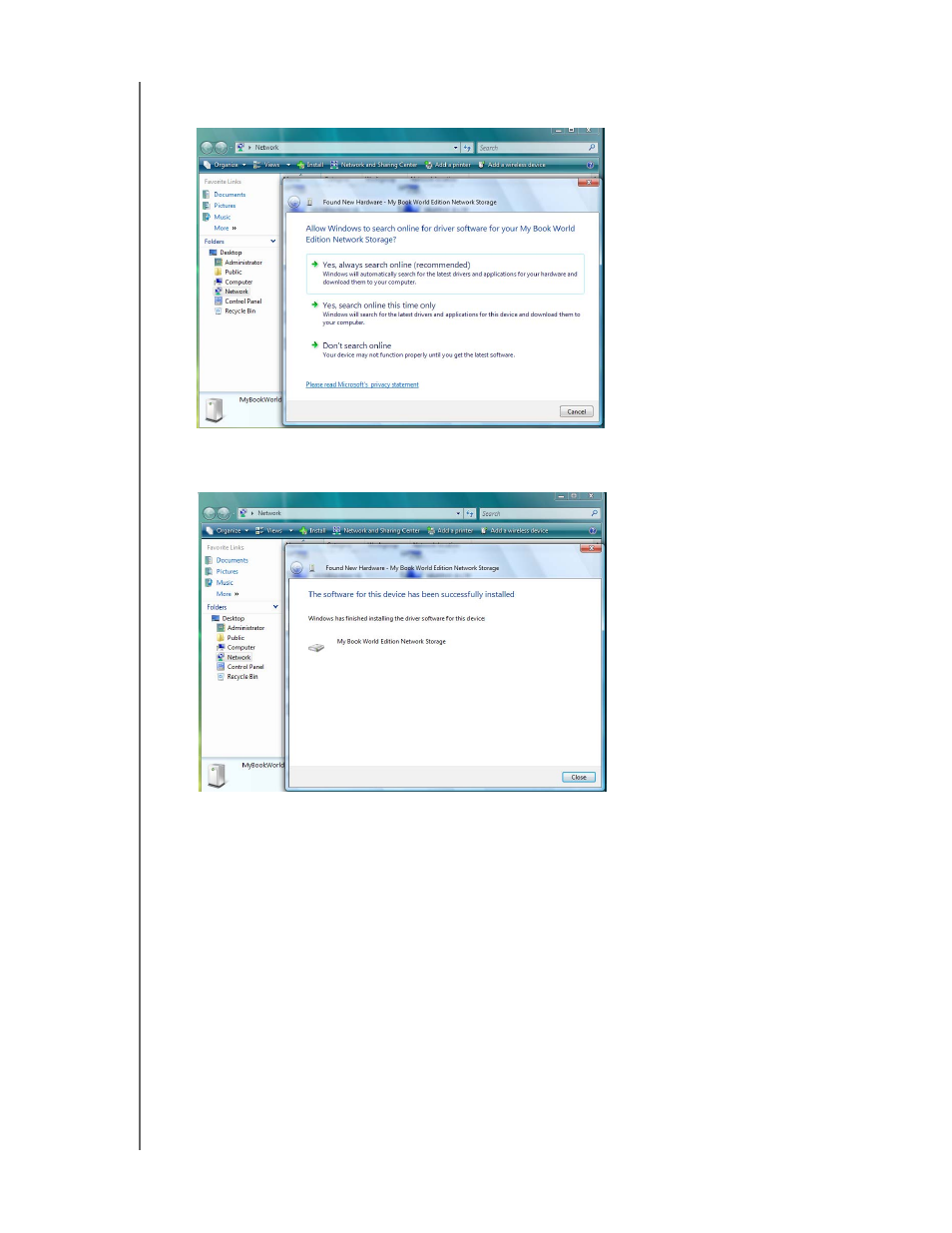Image resolution: width=952 pixels, height=1233 pixels.
Task: Expand 'More »' favorites in Close-button screenshot
Action: [x=228, y=593]
